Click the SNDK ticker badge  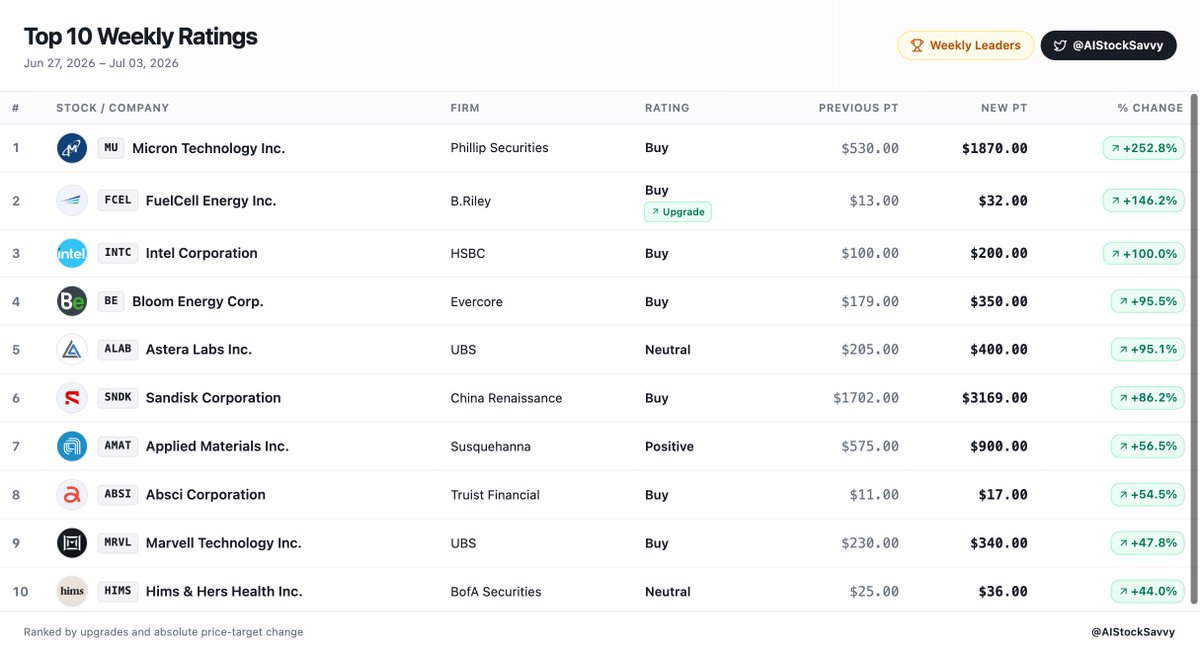point(118,398)
